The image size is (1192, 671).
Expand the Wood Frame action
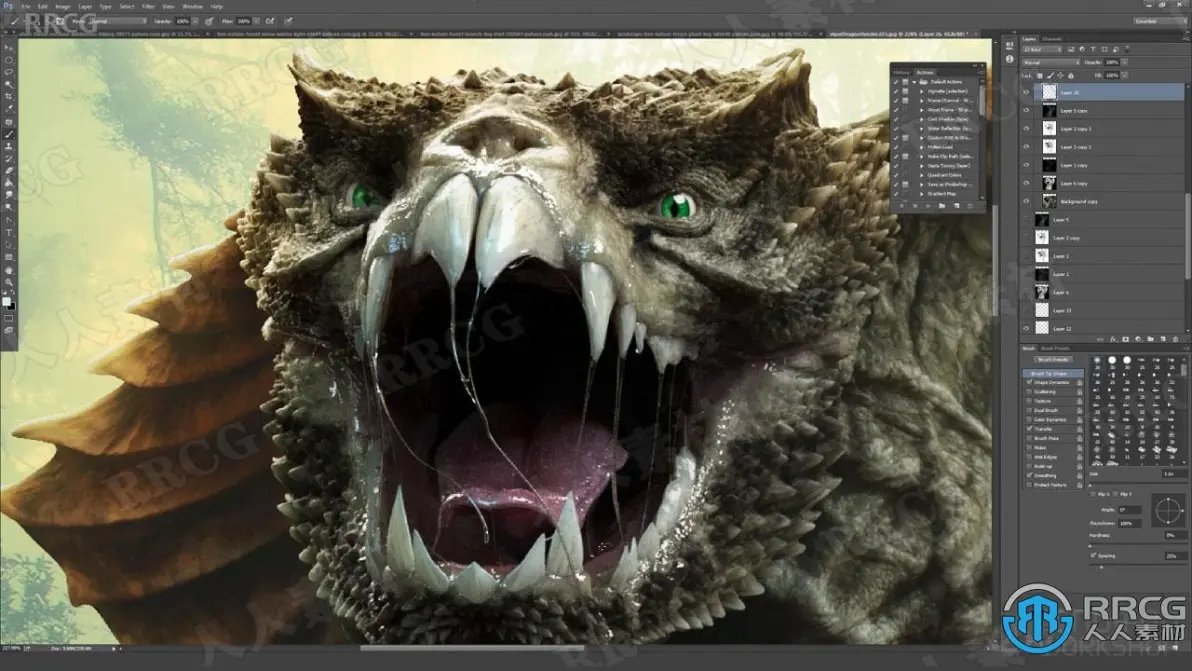click(x=921, y=110)
